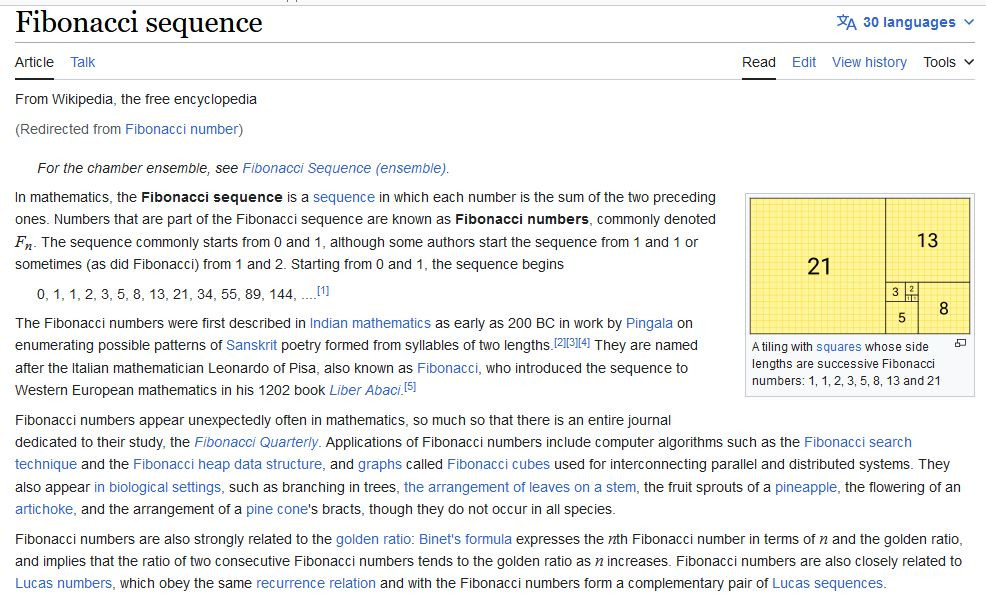Image resolution: width=986 pixels, height=600 pixels.
Task: Open the Liber Abaci link
Action: pyautogui.click(x=365, y=389)
